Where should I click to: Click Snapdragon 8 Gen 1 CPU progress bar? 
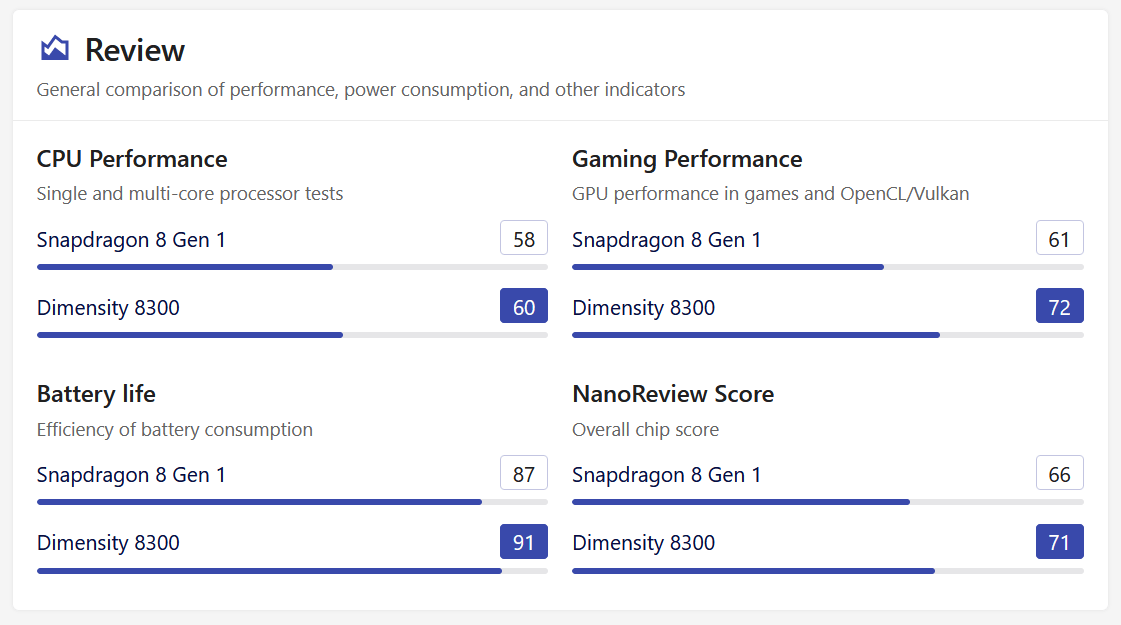292,267
